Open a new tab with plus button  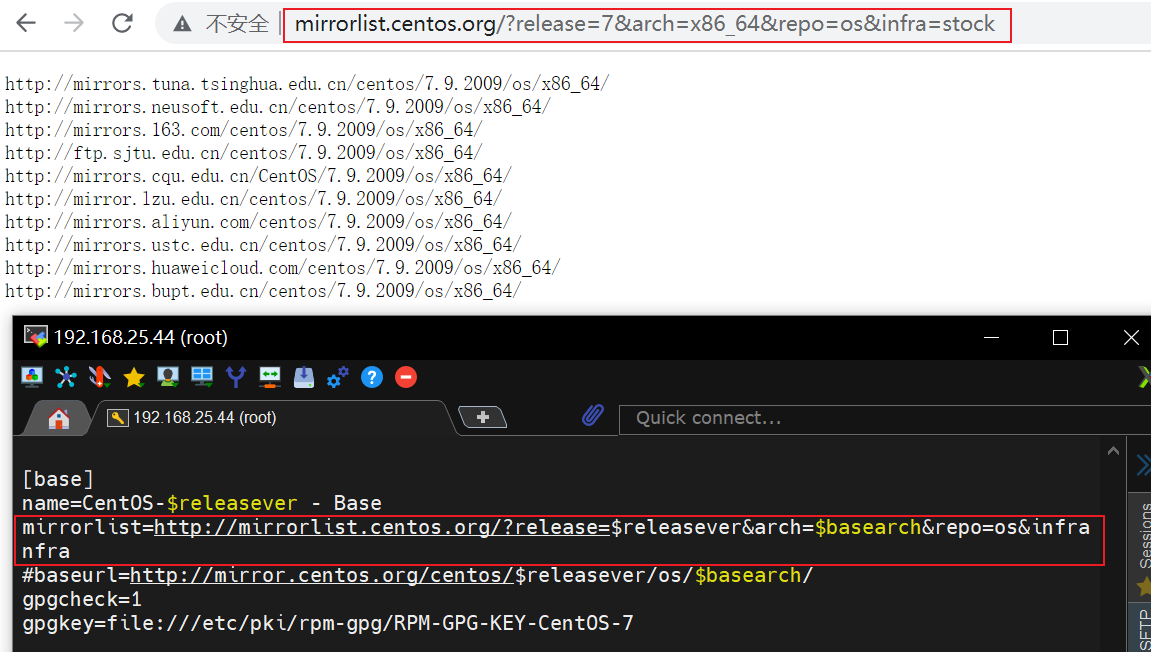tap(482, 417)
